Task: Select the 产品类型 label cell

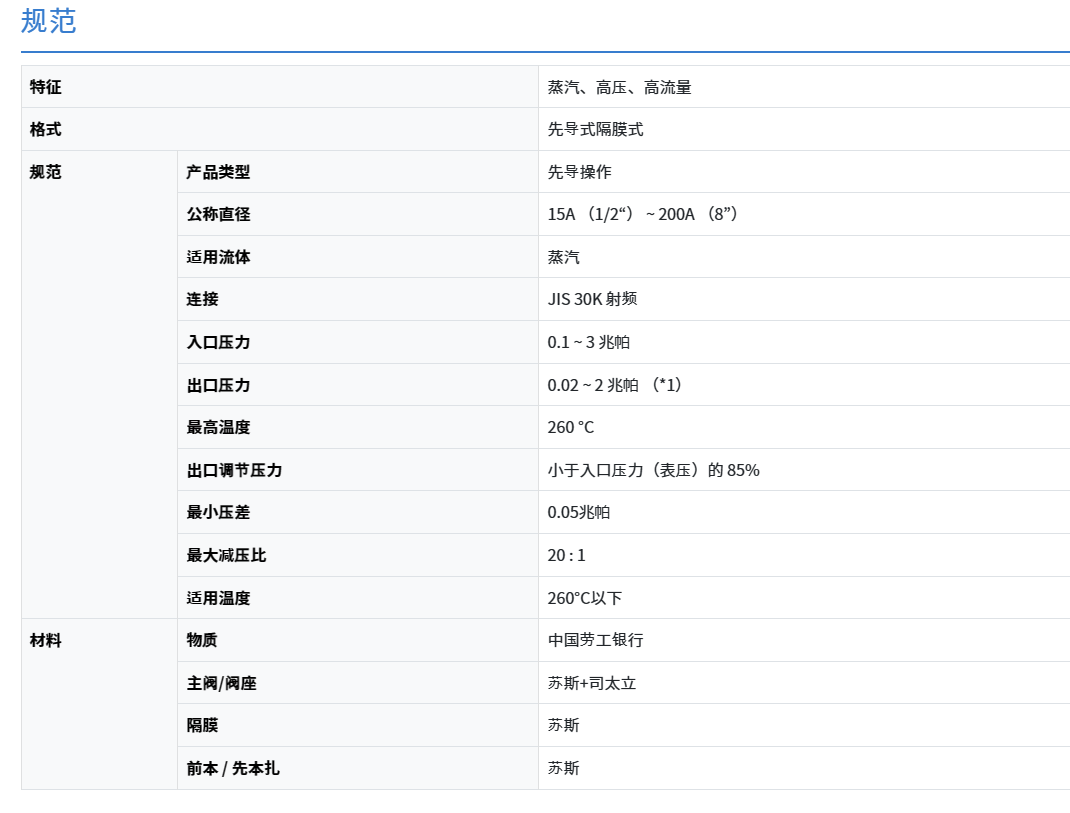Action: tap(218, 172)
